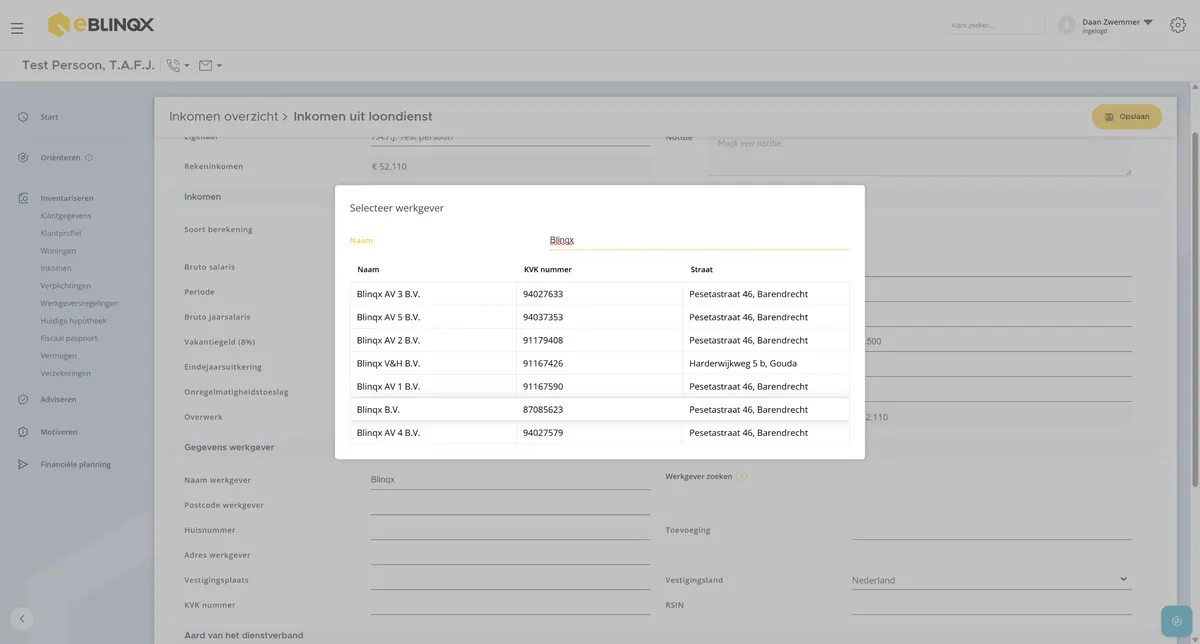Open the Vestigingsland dropdown
The width and height of the screenshot is (1200, 644).
coord(991,580)
